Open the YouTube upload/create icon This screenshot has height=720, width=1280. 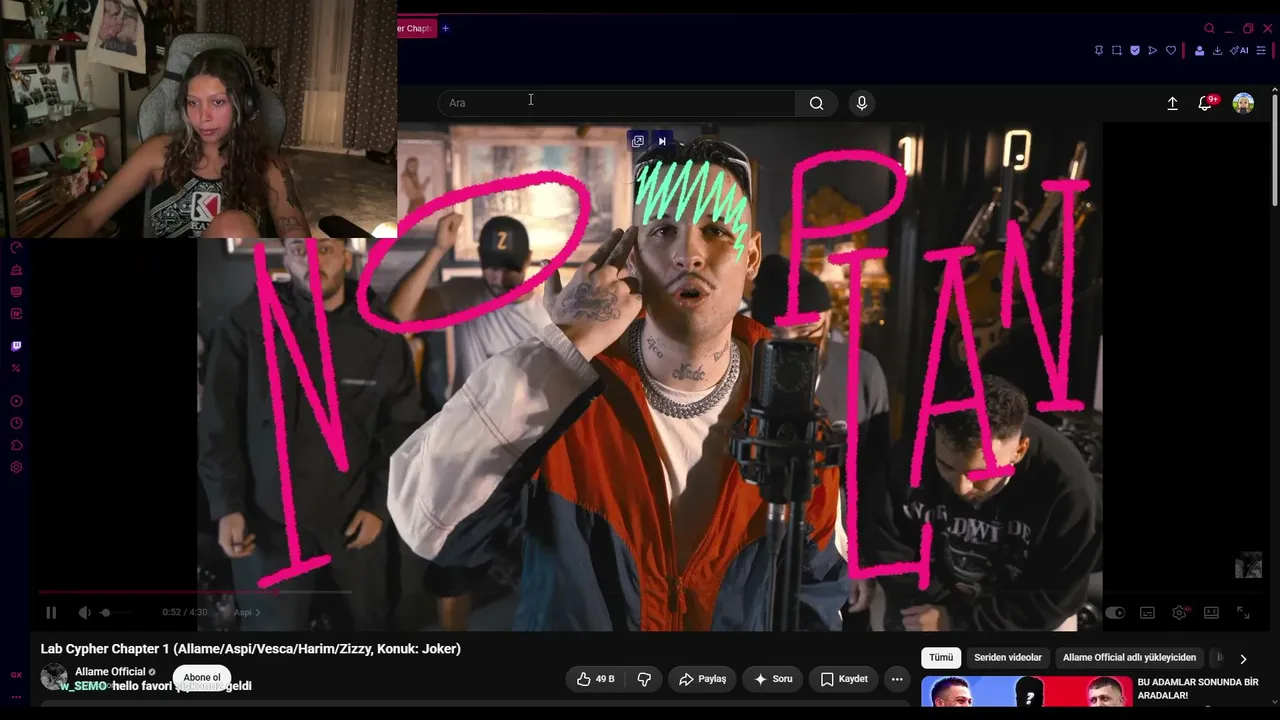coord(1172,103)
